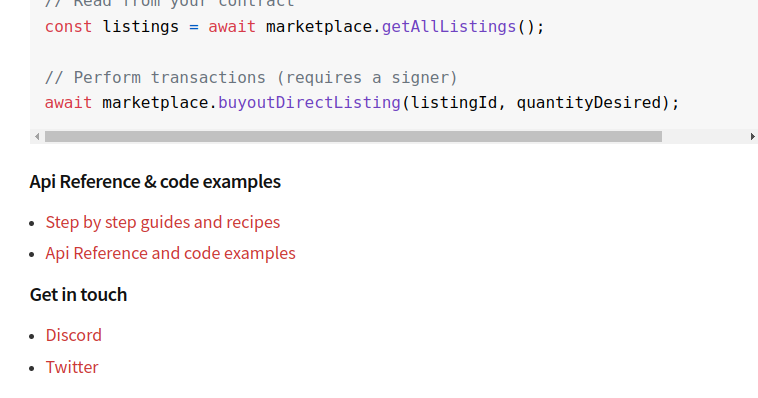Screen dimensions: 758x398
Task: Click the right scroll arrow of code block
Action: pos(752,137)
